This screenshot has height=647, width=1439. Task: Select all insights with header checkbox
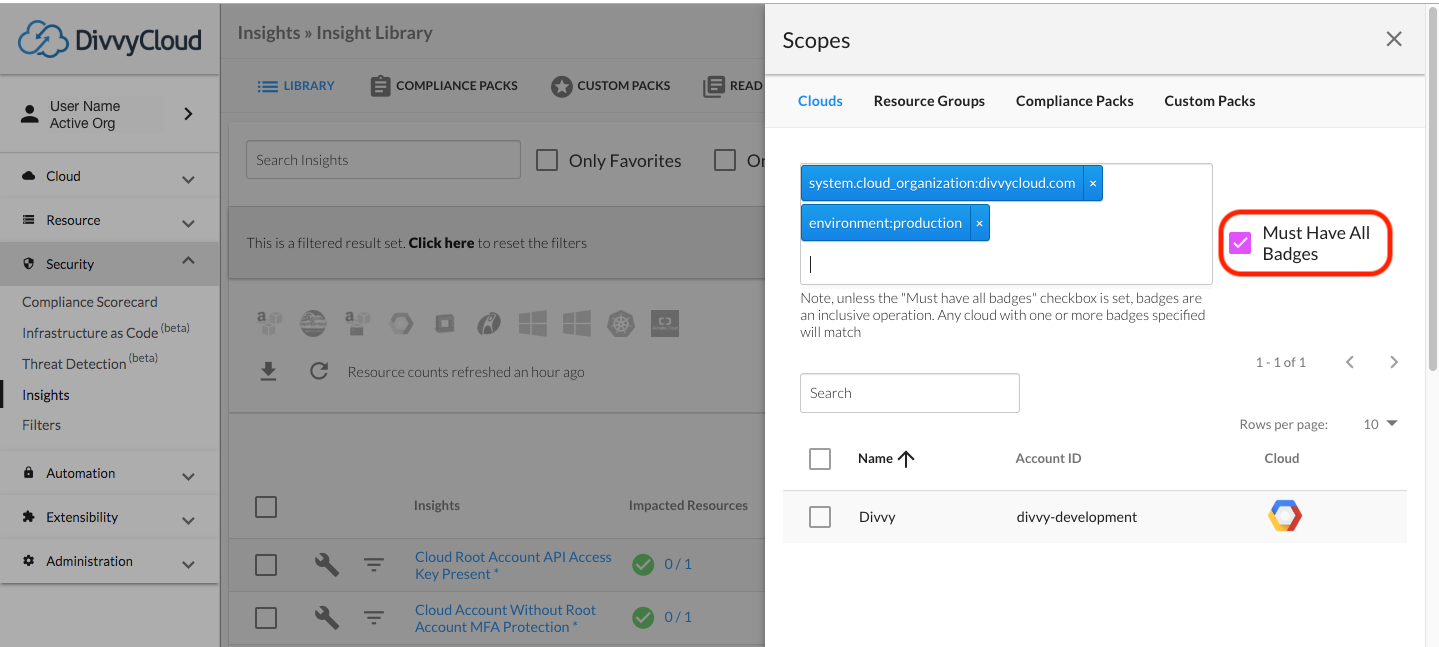tap(266, 507)
